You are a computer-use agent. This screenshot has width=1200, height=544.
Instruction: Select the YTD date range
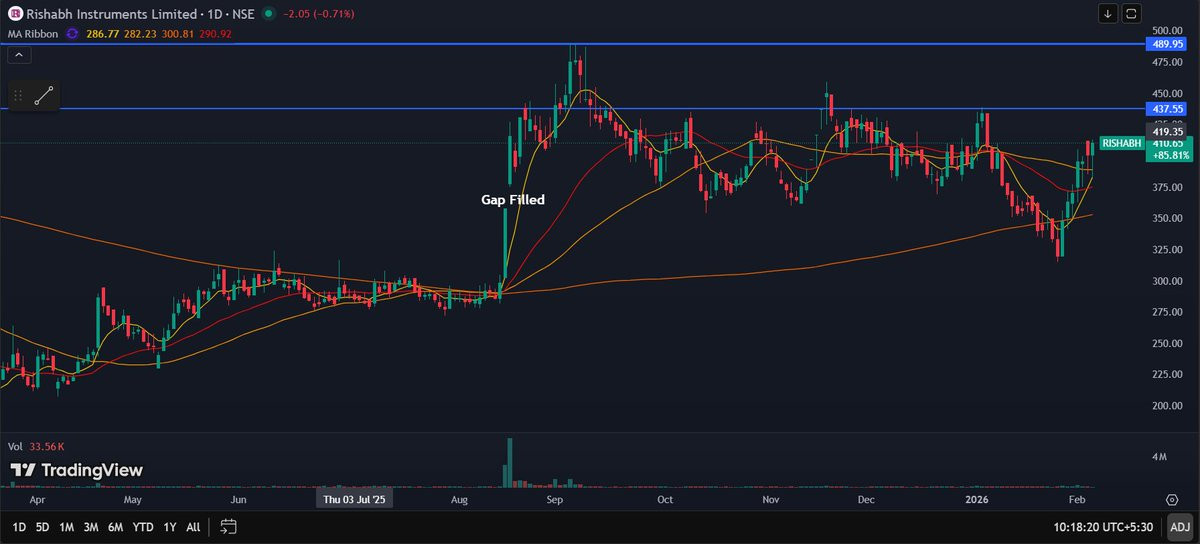point(143,526)
